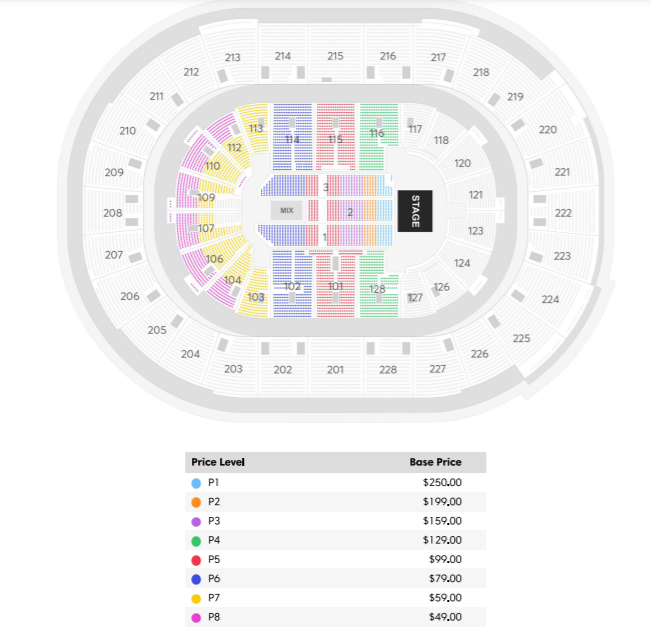Click the P7 yellow color dot

click(x=196, y=598)
